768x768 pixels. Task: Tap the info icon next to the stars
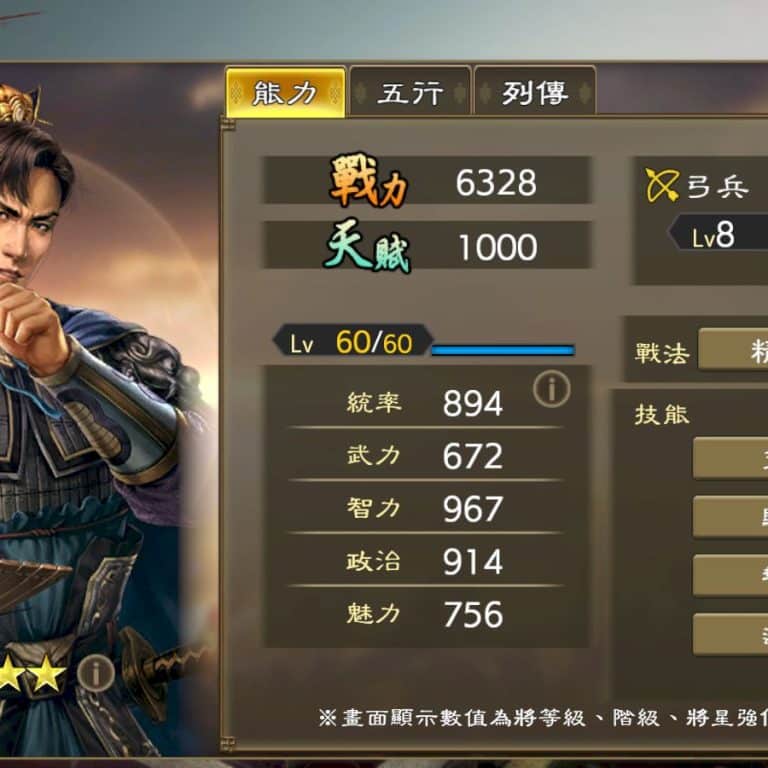point(96,673)
